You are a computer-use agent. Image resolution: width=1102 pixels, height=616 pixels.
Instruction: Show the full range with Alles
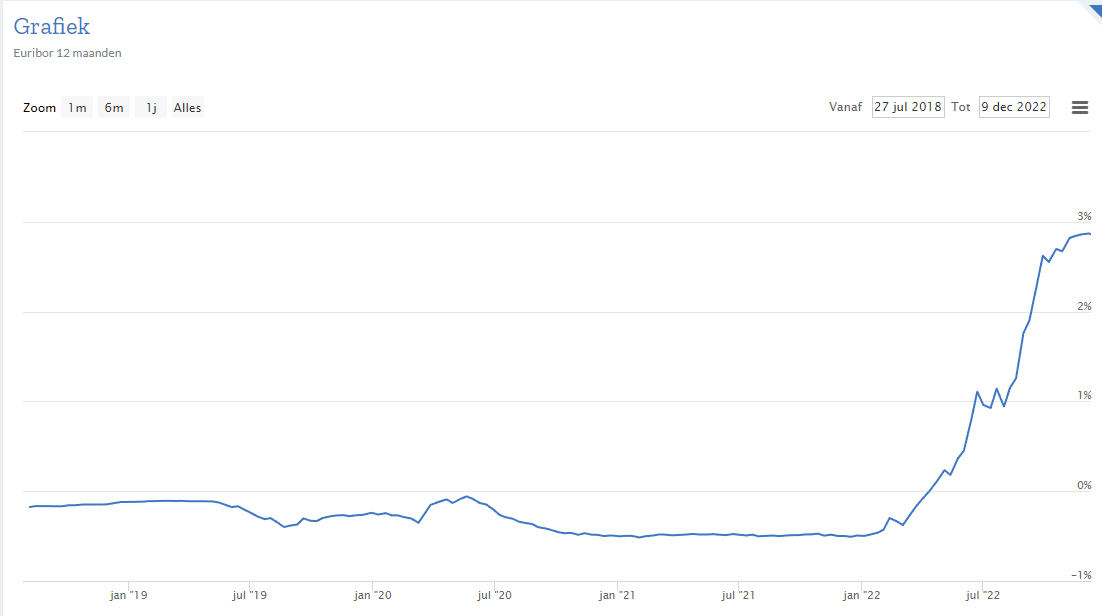(x=187, y=108)
